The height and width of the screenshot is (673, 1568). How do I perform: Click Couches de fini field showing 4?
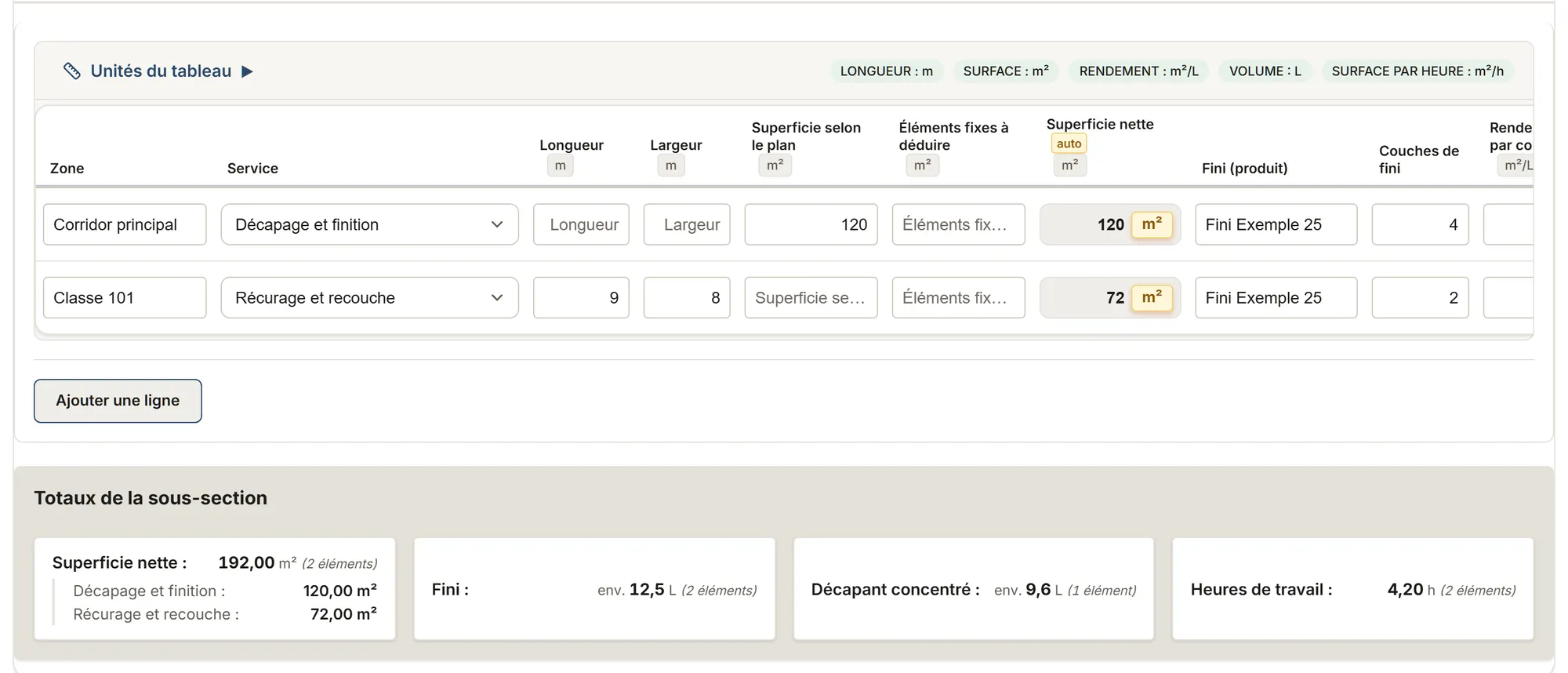[x=1420, y=224]
